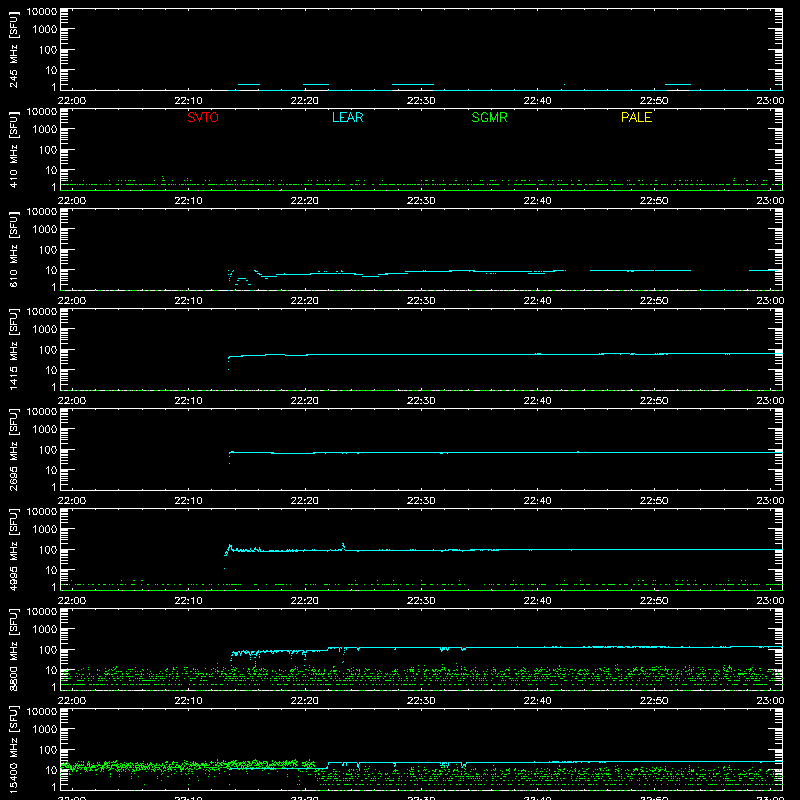This screenshot has width=800, height=800.
Task: Click the 10 tick value on 15400 MHz axis
Action: click(51, 770)
